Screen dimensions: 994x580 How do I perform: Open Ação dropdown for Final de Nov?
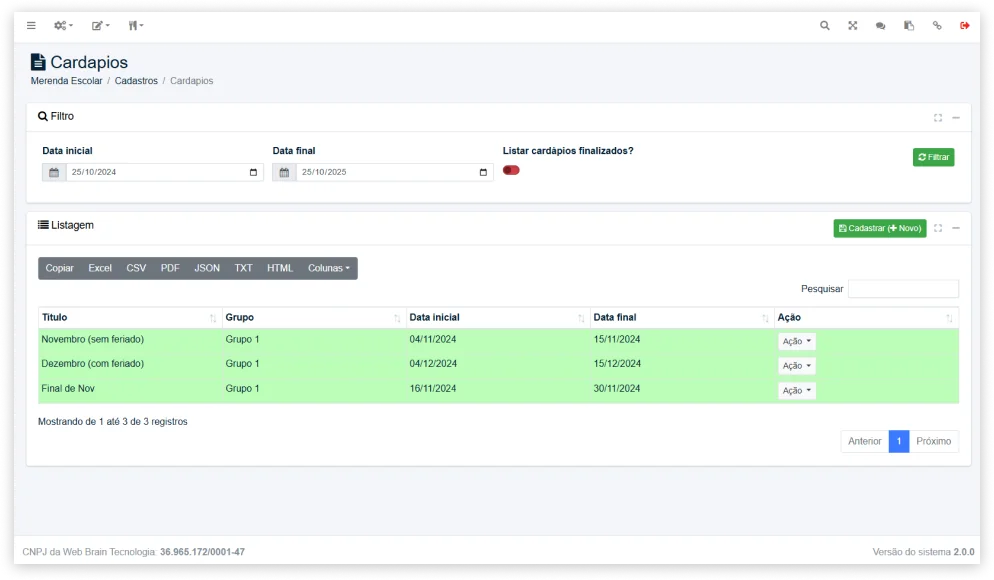(796, 390)
